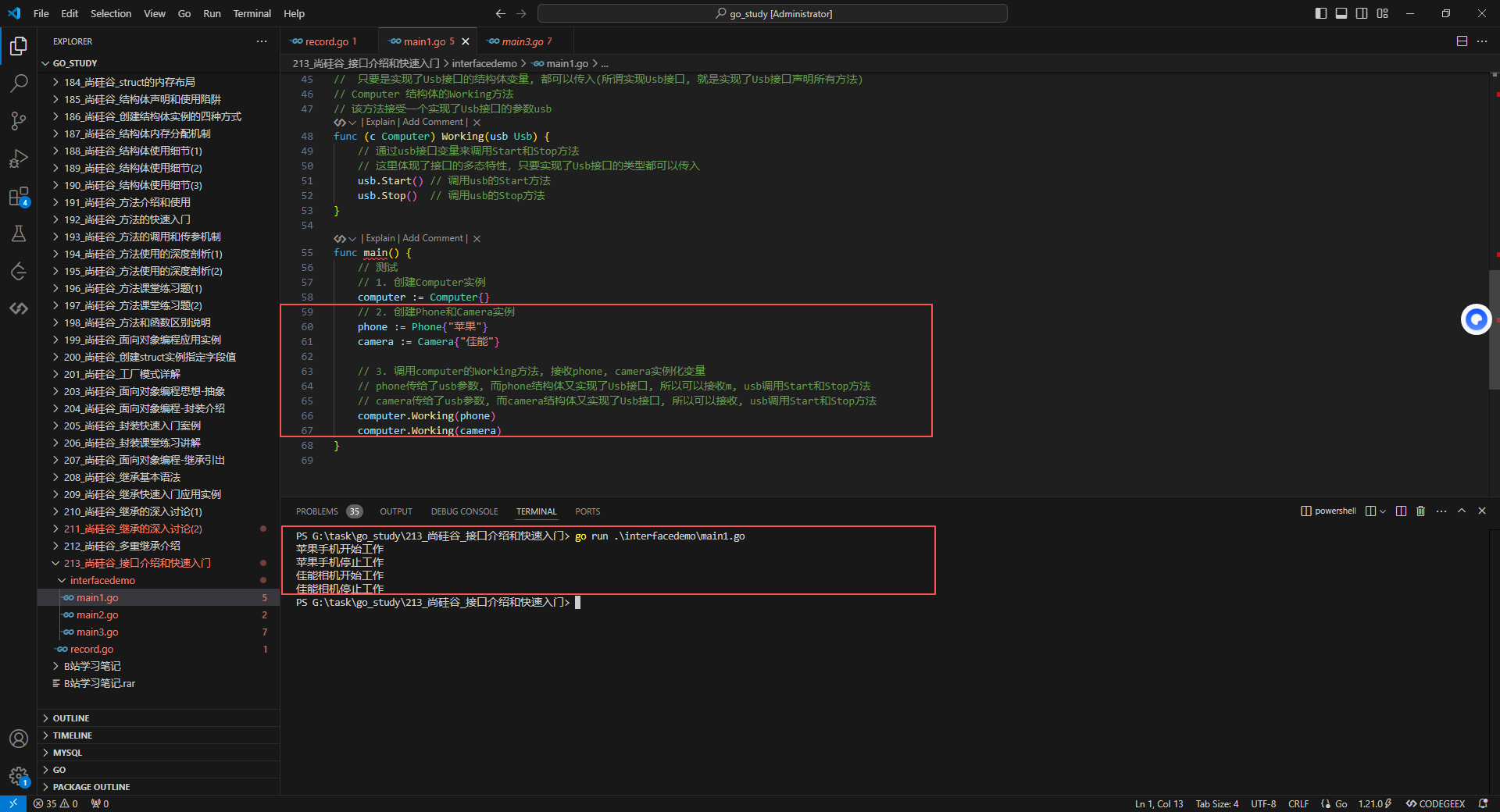Click the editor layout icon above the editor
The width and height of the screenshot is (1500, 812).
(x=1462, y=41)
